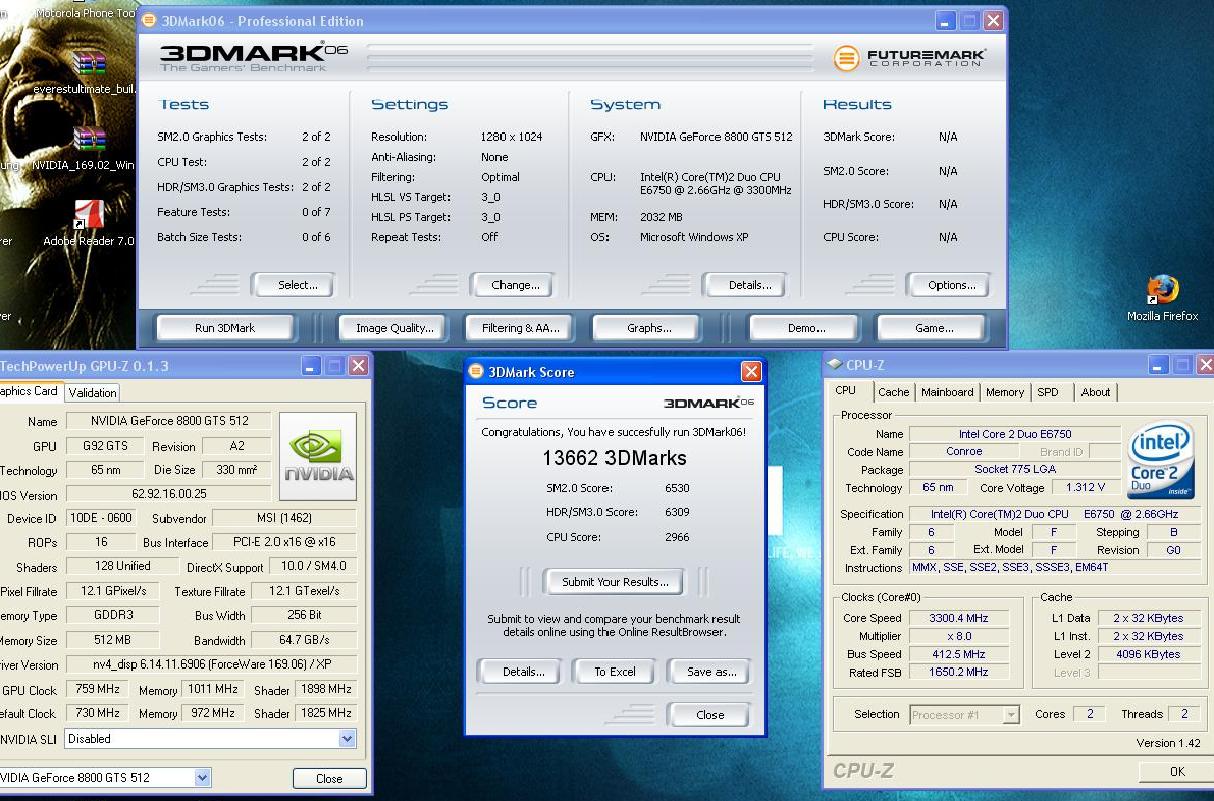The image size is (1214, 801).
Task: Click the CPU-Z title bar icon
Action: click(834, 365)
